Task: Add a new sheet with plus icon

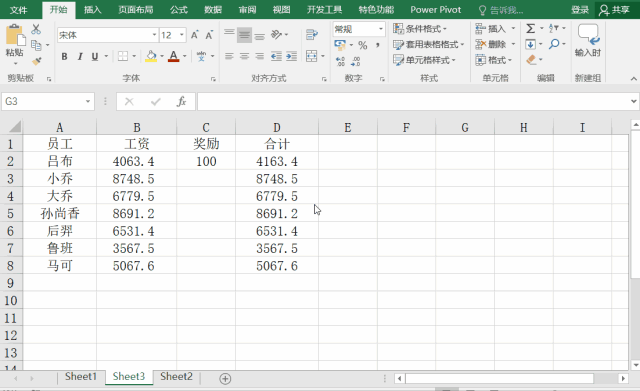Action: click(225, 379)
